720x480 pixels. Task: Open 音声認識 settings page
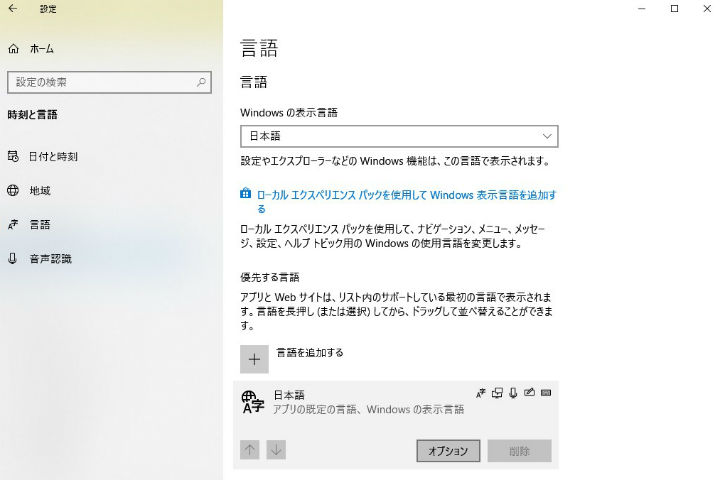coord(51,259)
